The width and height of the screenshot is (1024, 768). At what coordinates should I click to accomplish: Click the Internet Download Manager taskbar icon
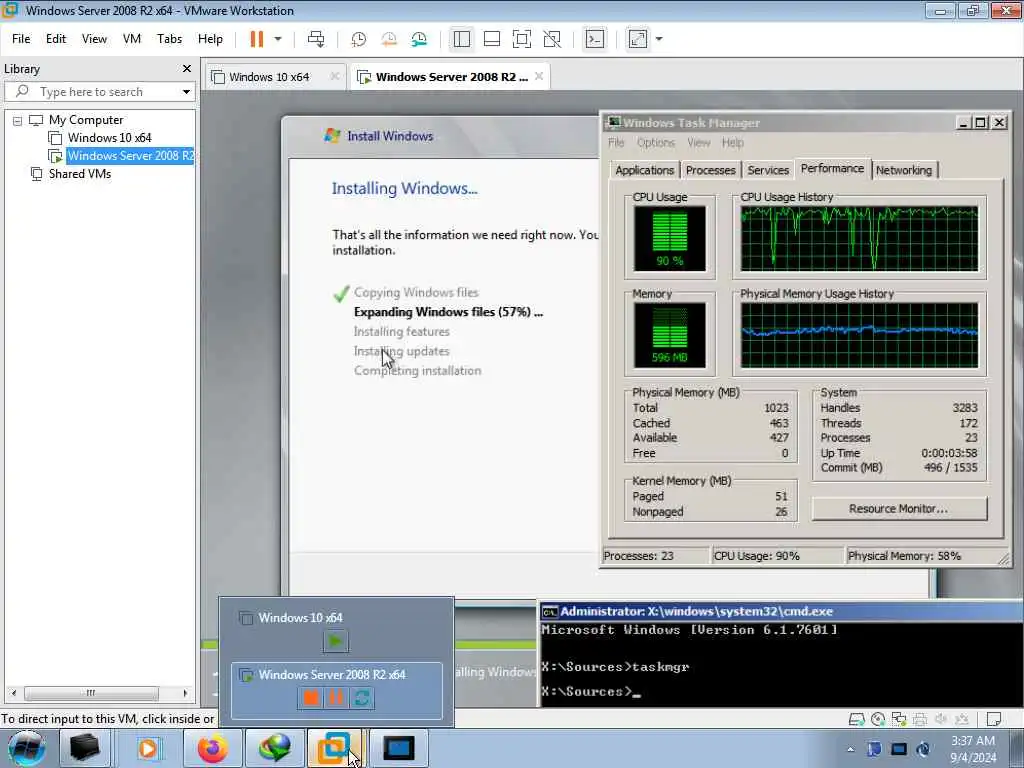(x=274, y=748)
